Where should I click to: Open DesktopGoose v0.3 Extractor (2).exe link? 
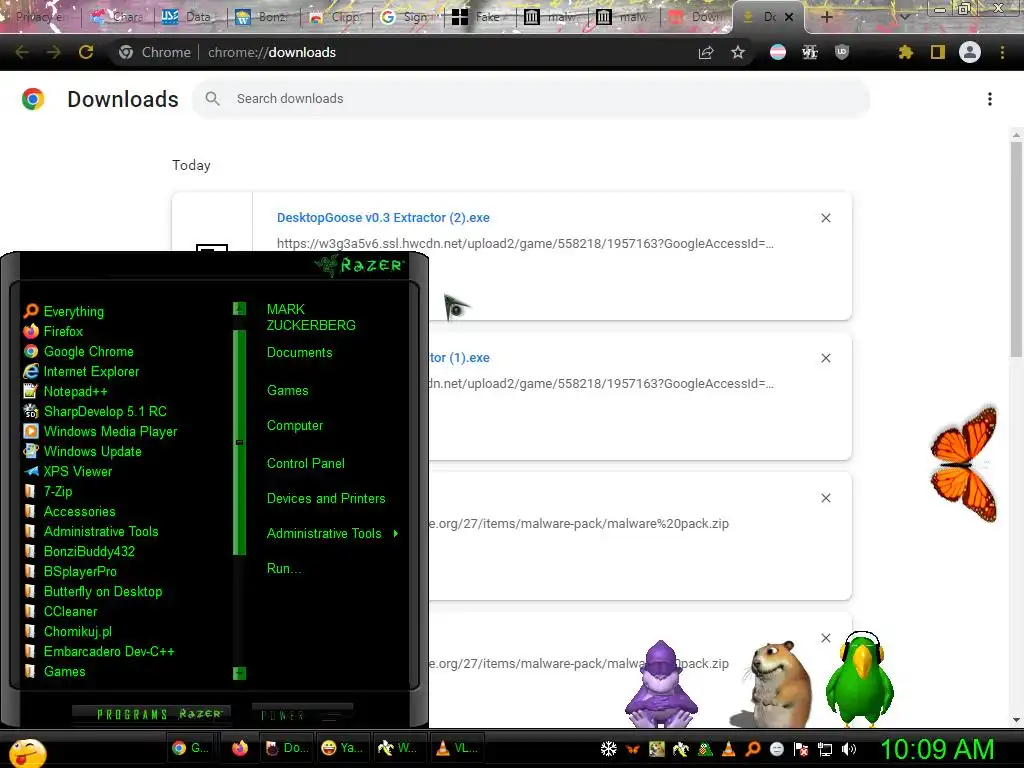[383, 217]
